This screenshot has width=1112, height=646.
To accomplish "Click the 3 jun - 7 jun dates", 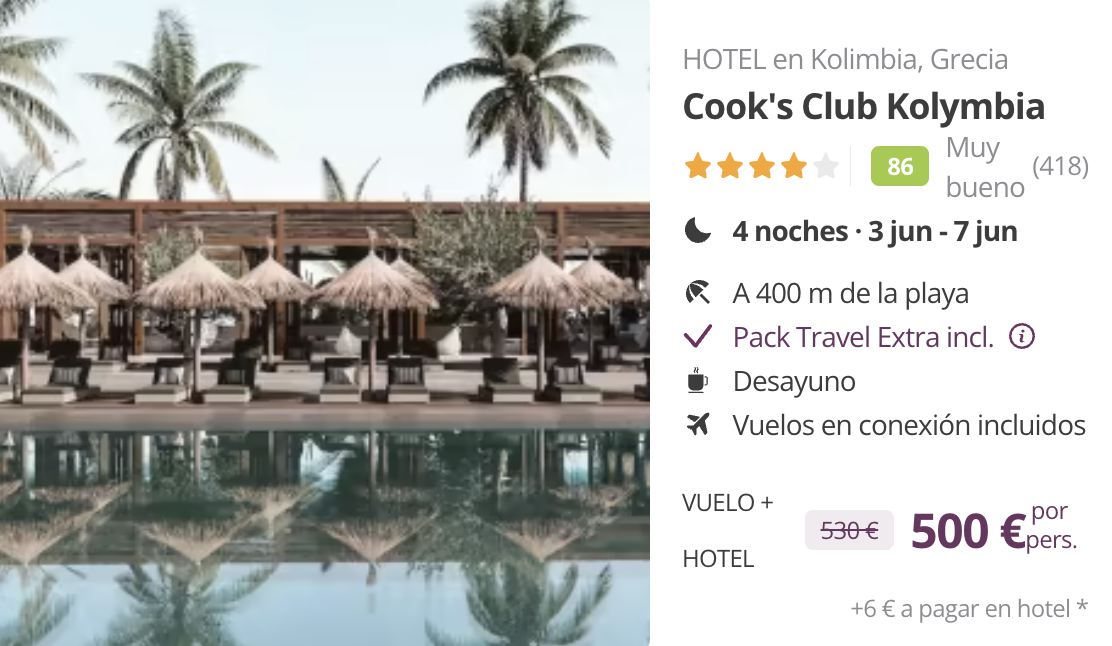I will [943, 231].
